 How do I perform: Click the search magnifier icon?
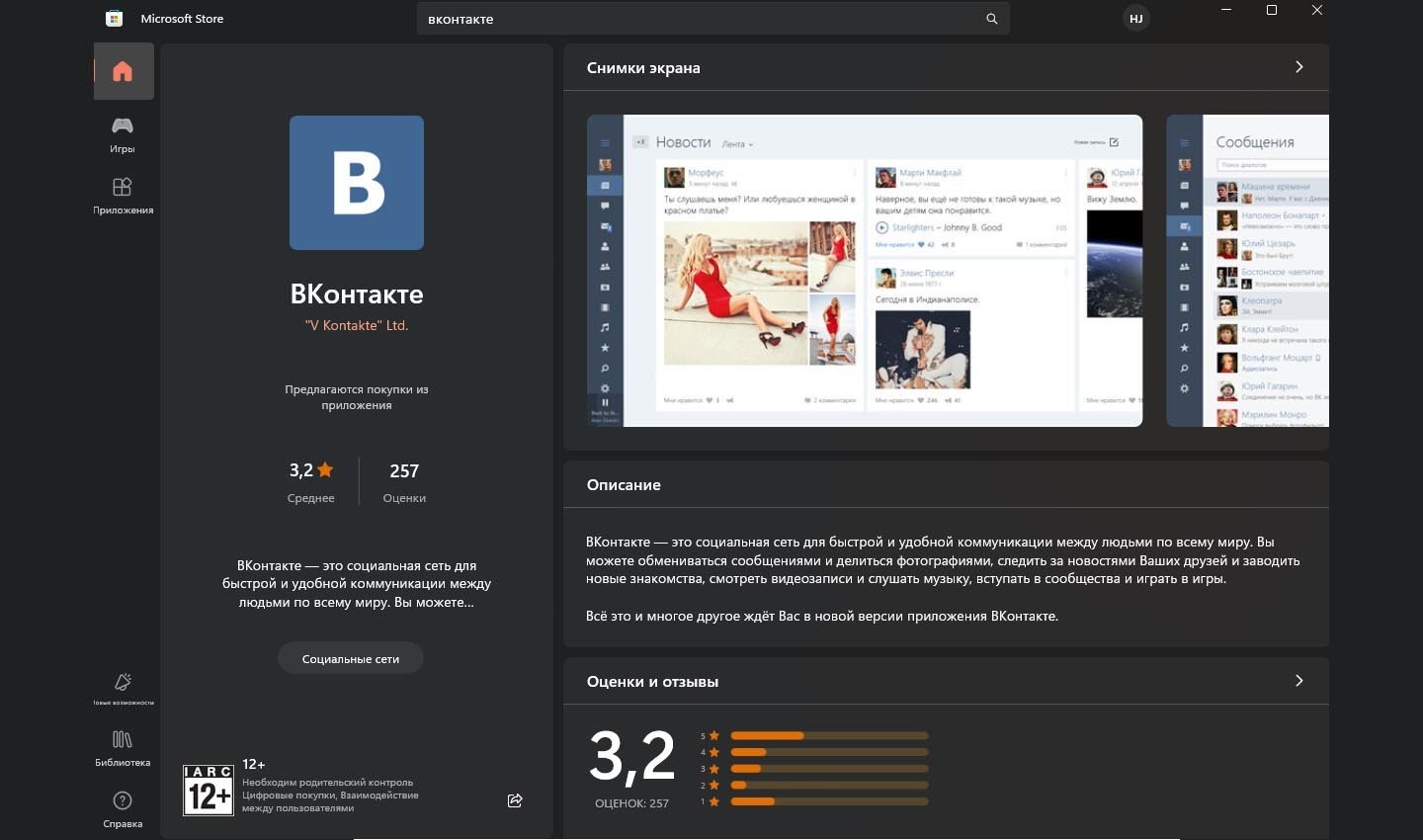(991, 19)
